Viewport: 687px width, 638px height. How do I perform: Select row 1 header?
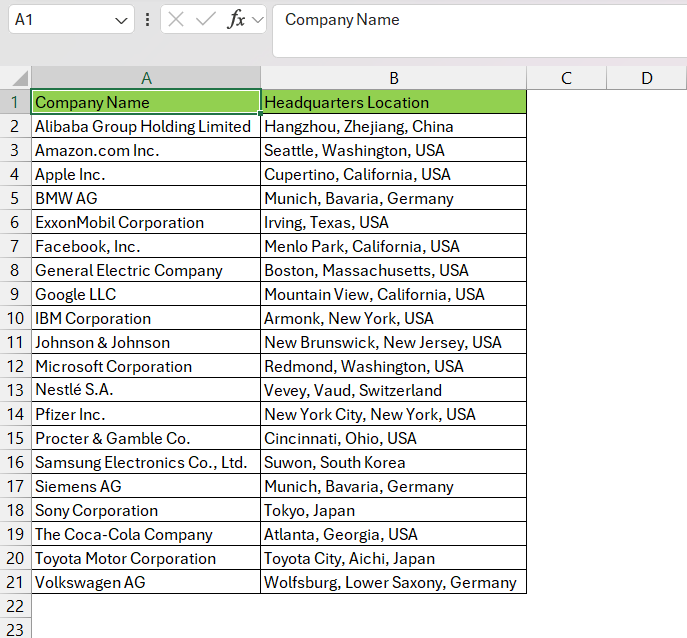click(x=15, y=102)
